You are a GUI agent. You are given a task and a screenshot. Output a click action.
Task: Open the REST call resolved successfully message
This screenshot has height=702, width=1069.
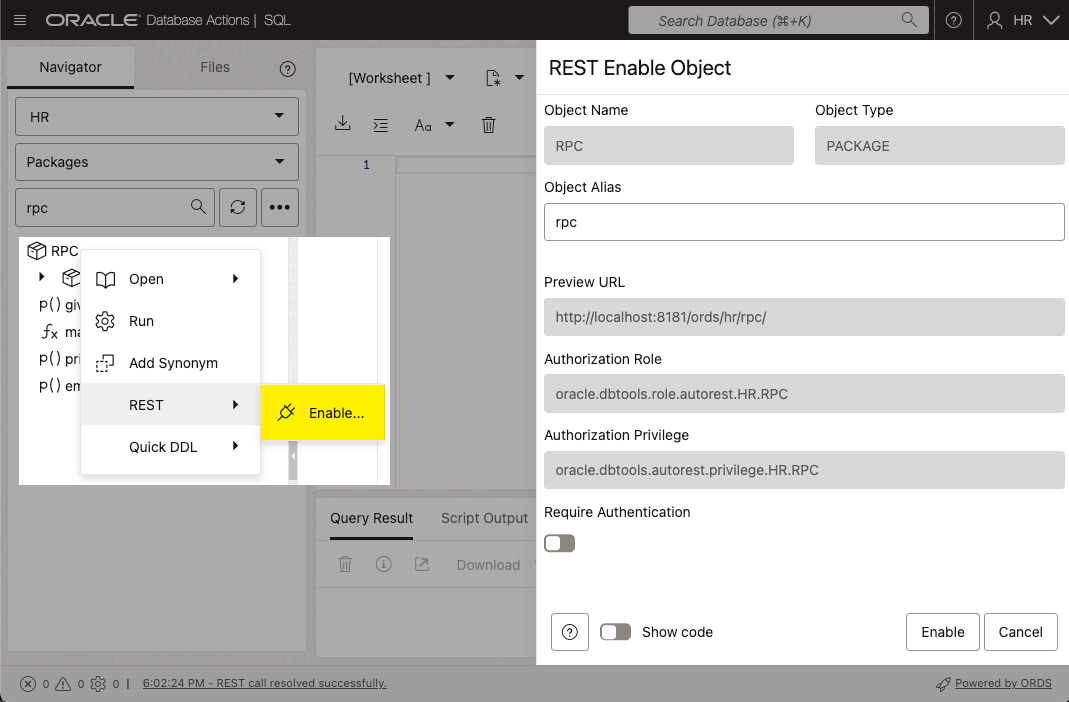(x=265, y=684)
